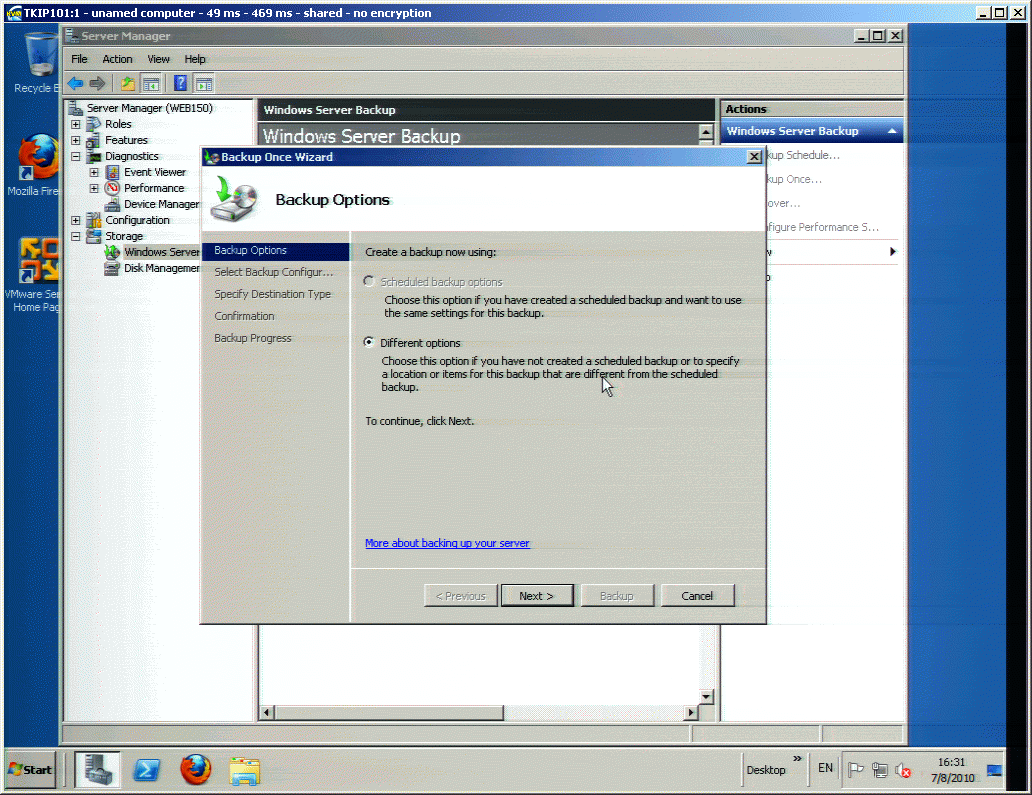Click the Next button

pyautogui.click(x=537, y=596)
